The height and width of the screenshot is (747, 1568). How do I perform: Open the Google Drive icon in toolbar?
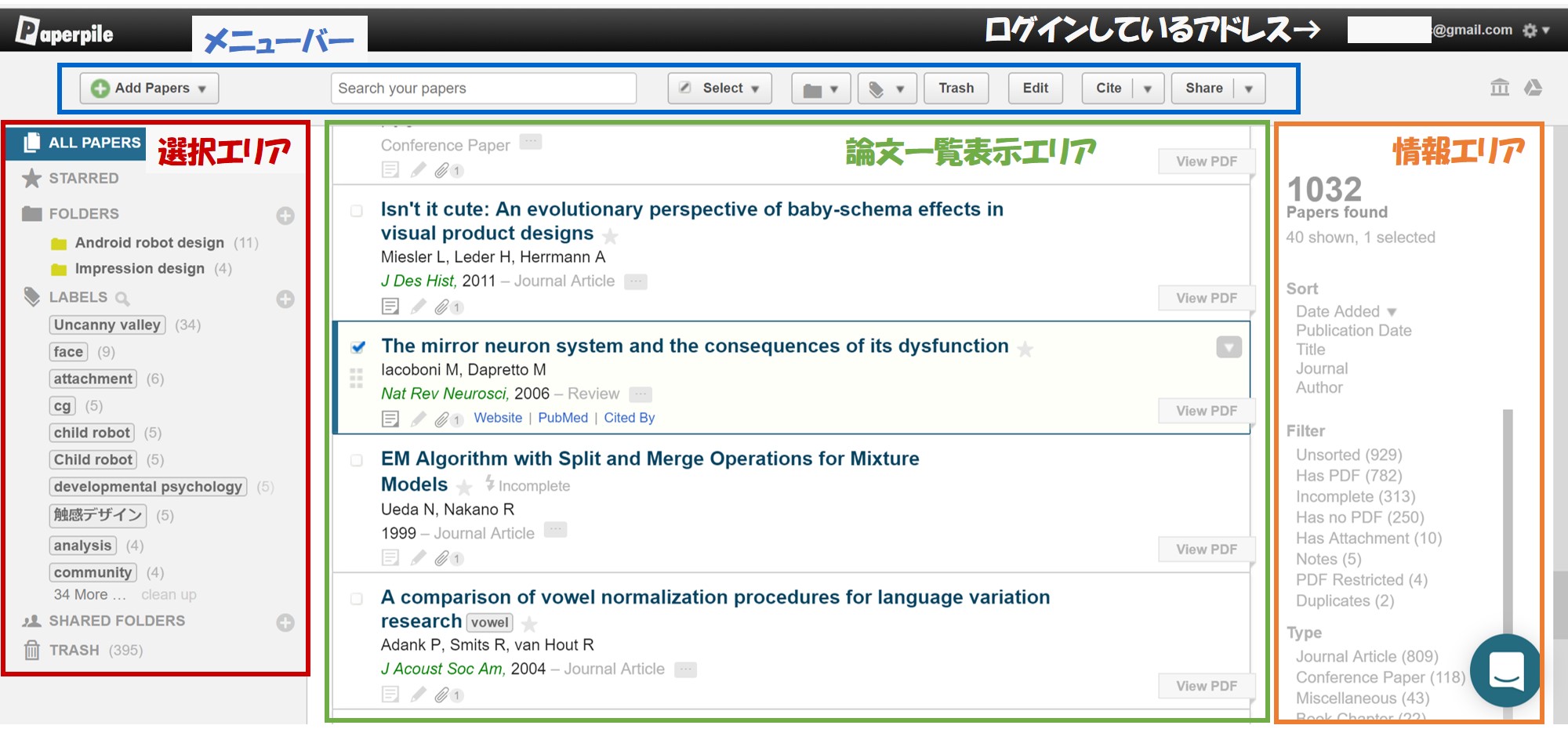(1533, 88)
